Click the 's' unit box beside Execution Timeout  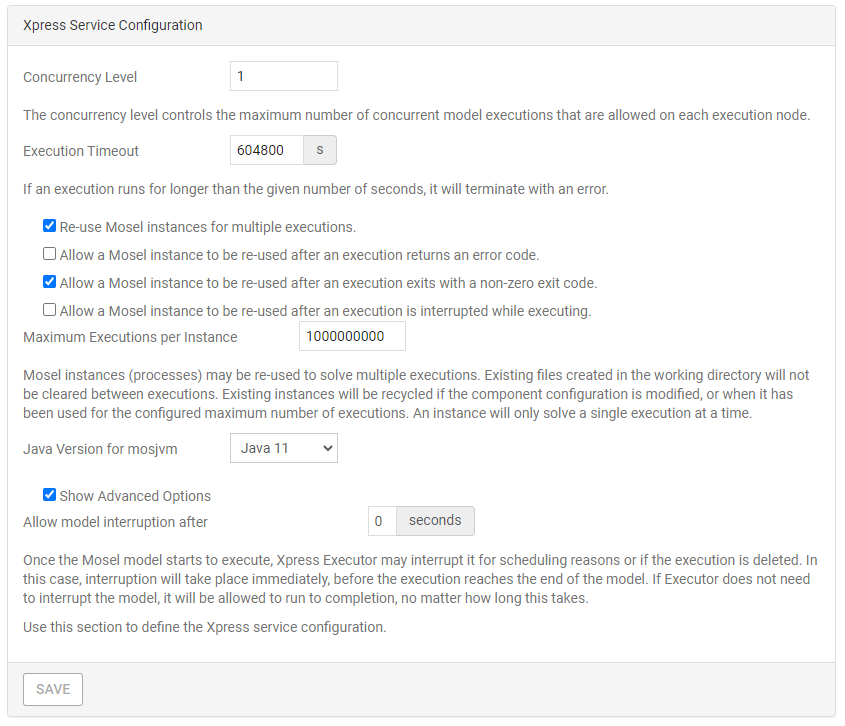[320, 151]
